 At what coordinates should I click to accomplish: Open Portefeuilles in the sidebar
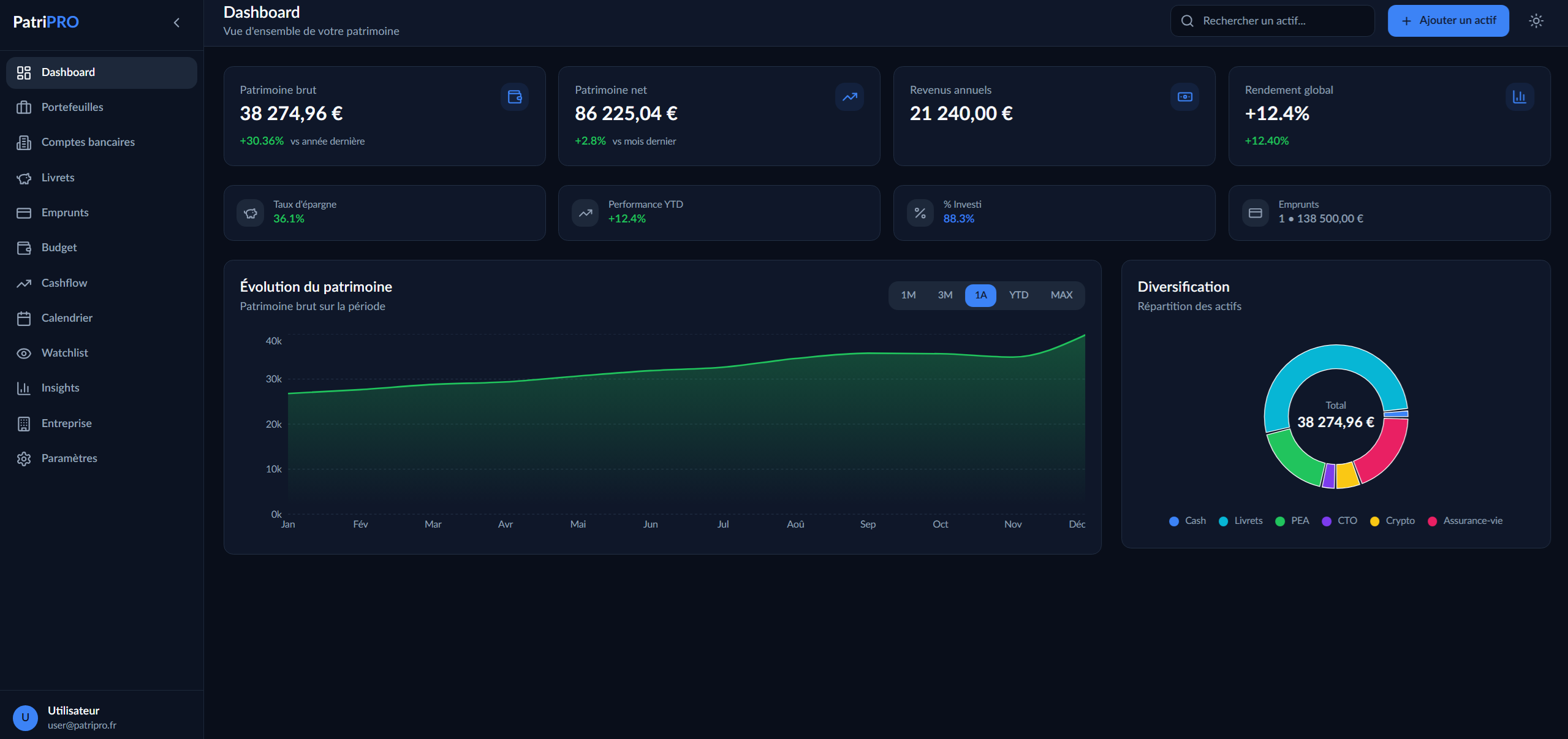(x=102, y=107)
